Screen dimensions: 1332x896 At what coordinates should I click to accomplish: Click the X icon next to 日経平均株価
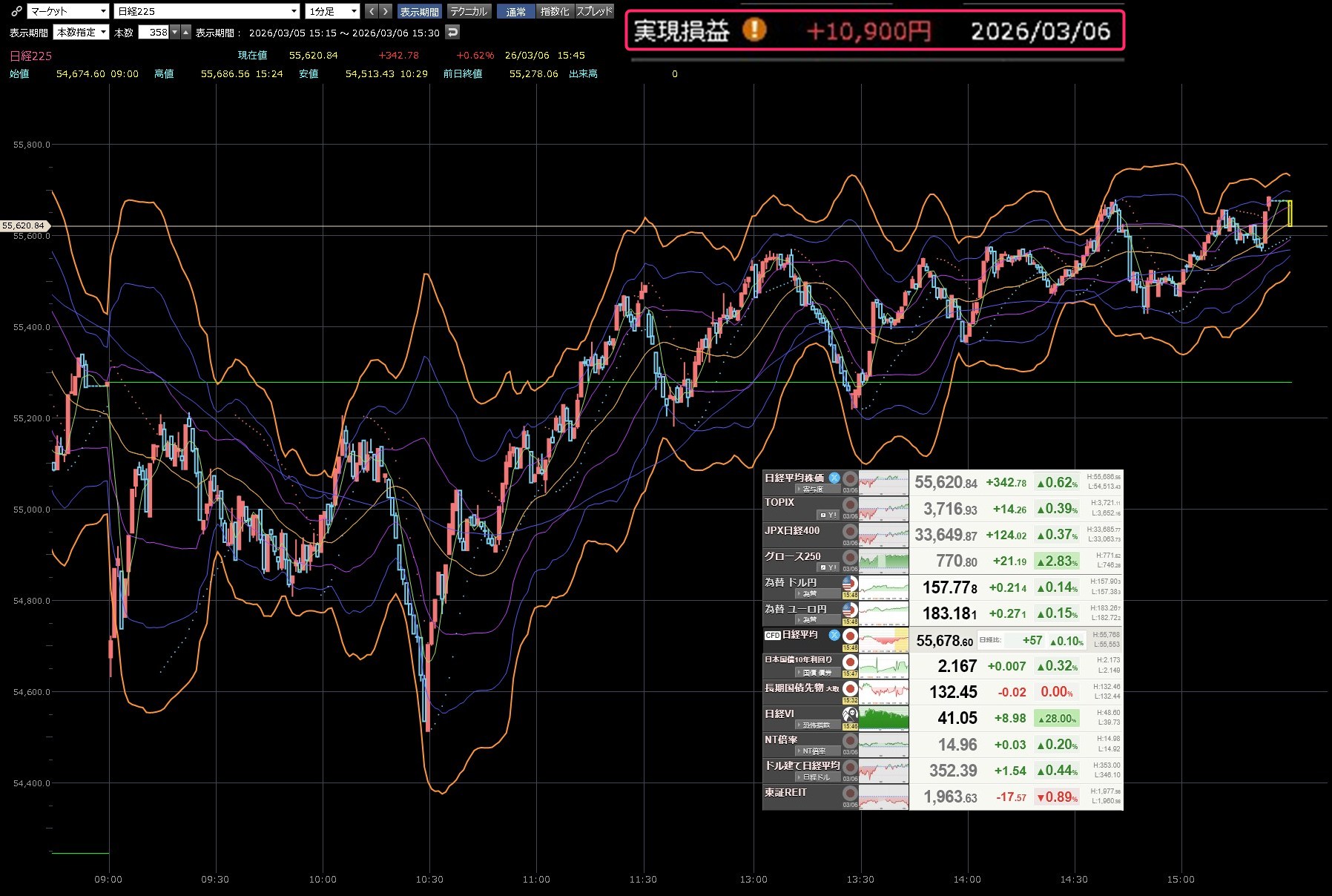[x=834, y=478]
